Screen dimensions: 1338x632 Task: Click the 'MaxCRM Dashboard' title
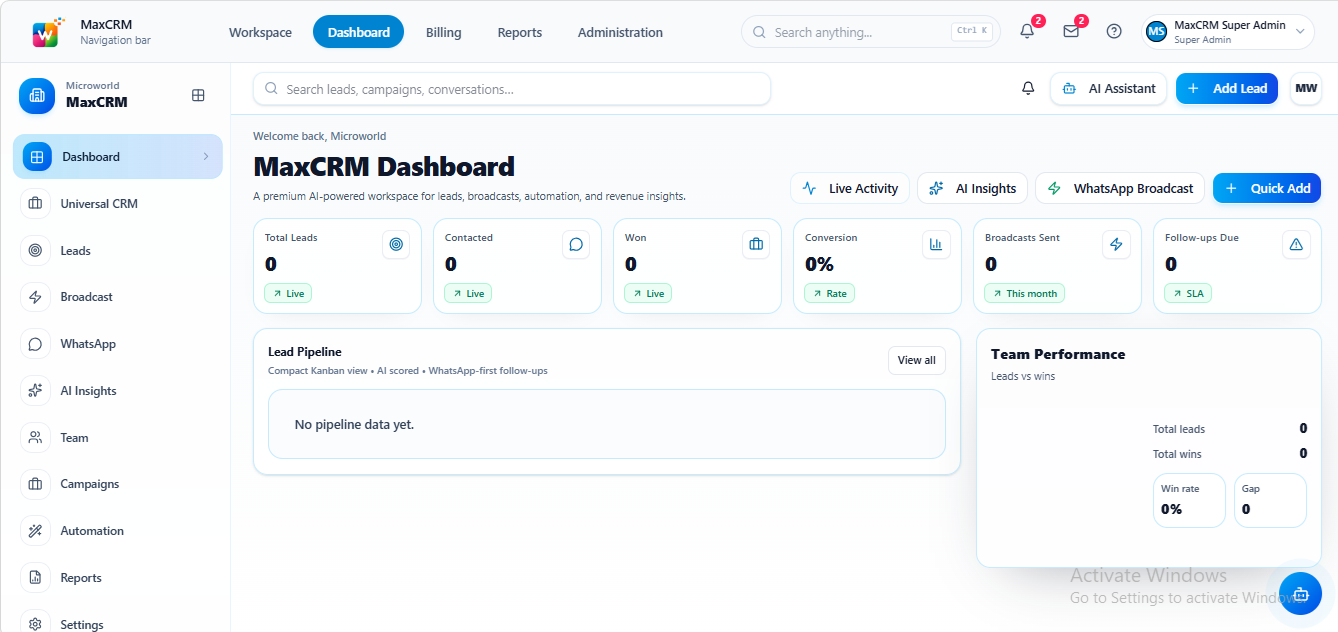[x=384, y=166]
